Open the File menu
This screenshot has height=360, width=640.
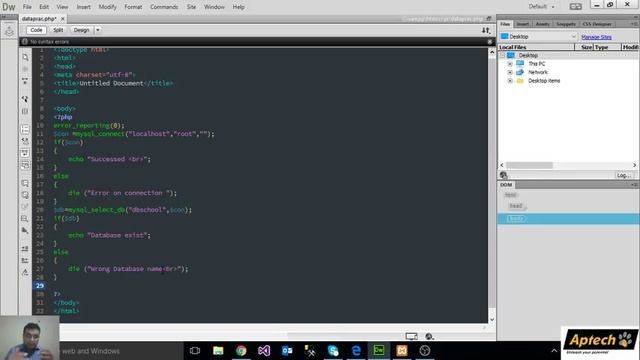point(27,7)
